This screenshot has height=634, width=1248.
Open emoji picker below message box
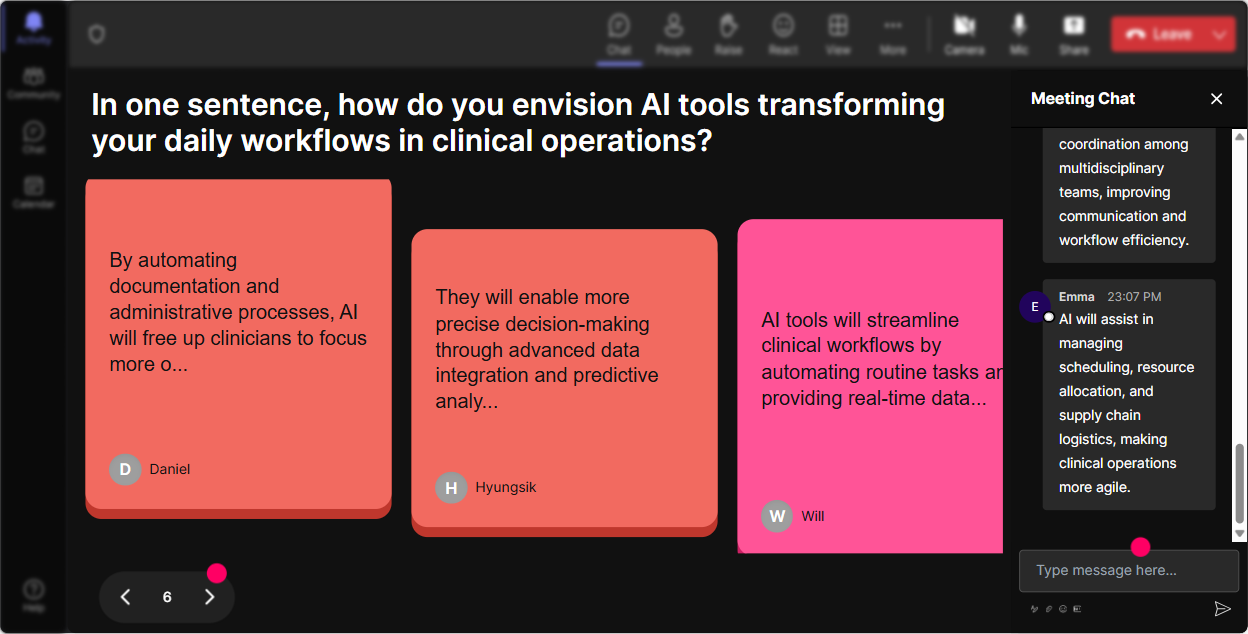tap(1063, 608)
